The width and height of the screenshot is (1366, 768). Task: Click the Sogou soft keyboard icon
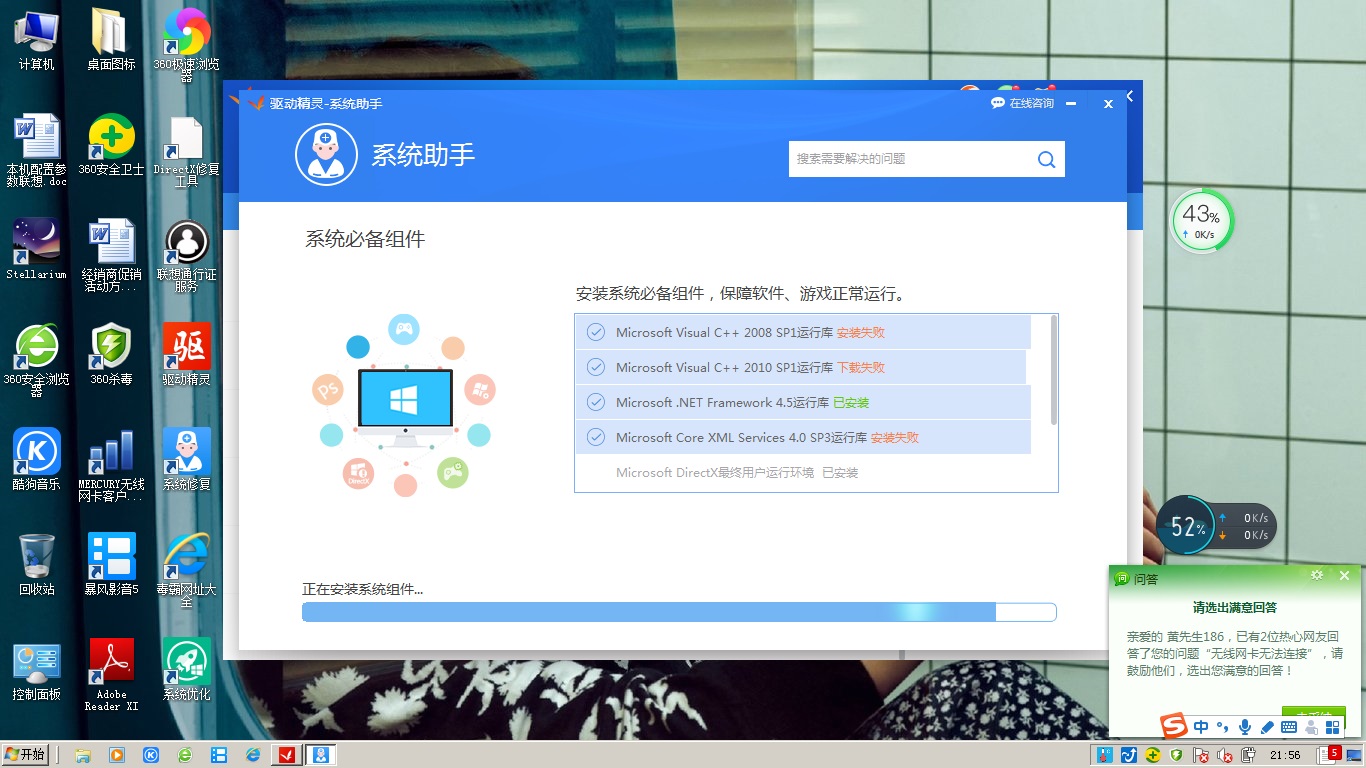tap(1290, 728)
